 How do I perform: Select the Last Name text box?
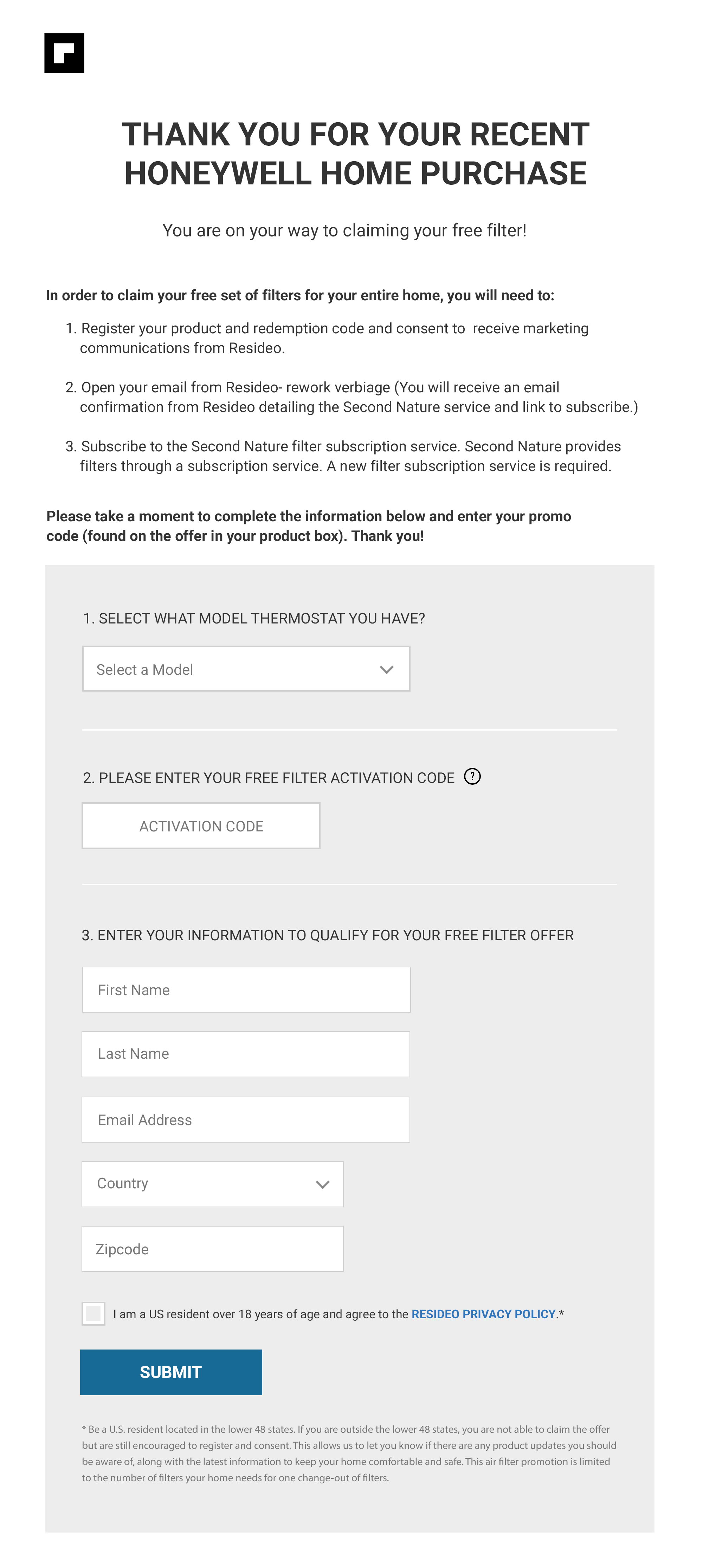pos(246,1054)
